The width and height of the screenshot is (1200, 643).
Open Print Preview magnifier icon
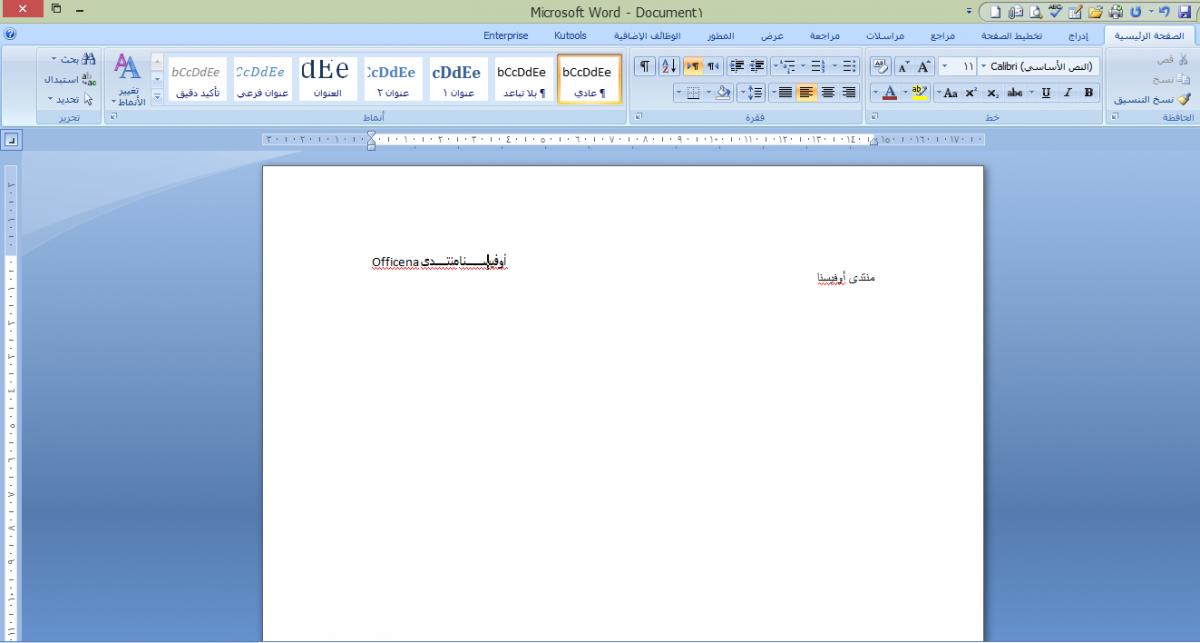[1036, 11]
